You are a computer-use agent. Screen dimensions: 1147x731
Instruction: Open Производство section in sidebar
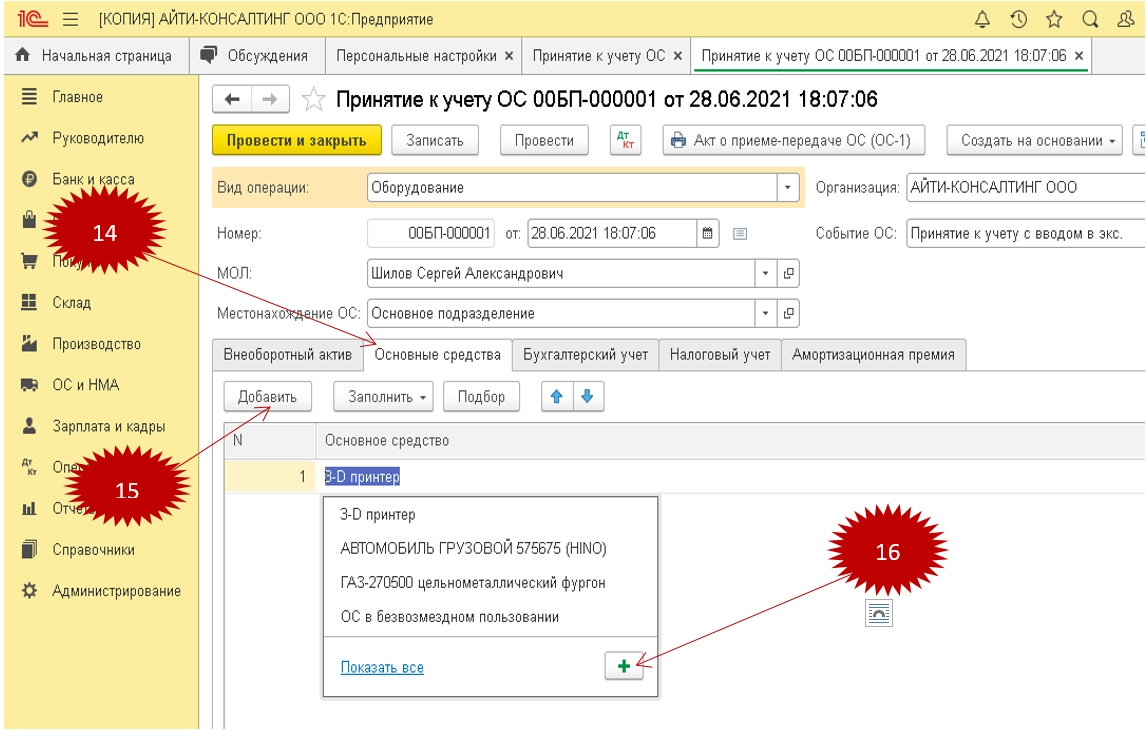(97, 343)
